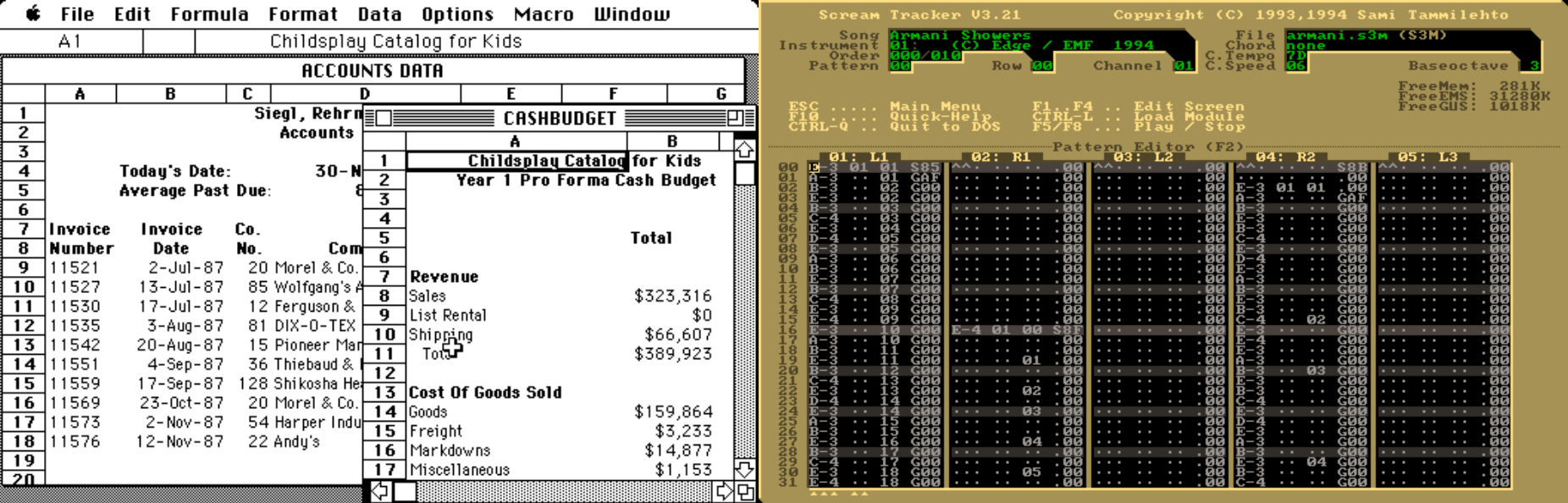
Task: Click the CASHBUDGET vertical scroll up arrow
Action: (744, 151)
